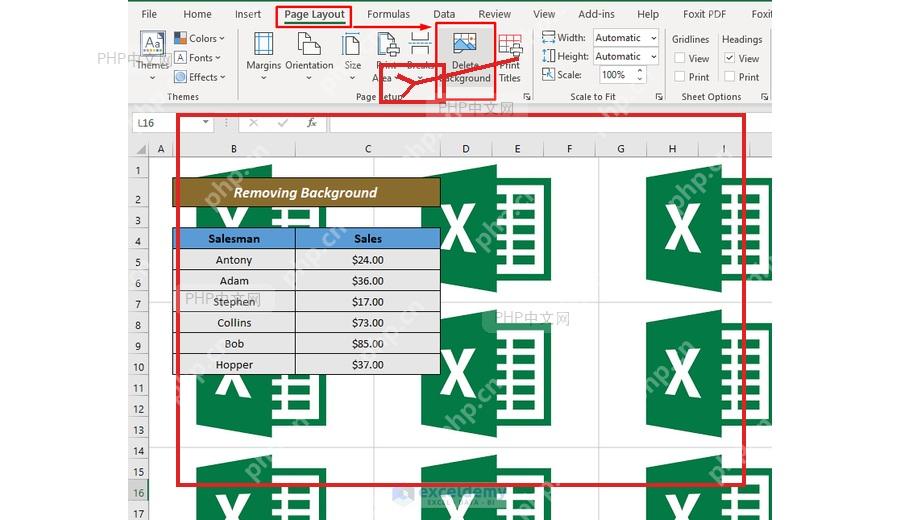
Task: Select the $73.00 cell
Action: tap(368, 323)
